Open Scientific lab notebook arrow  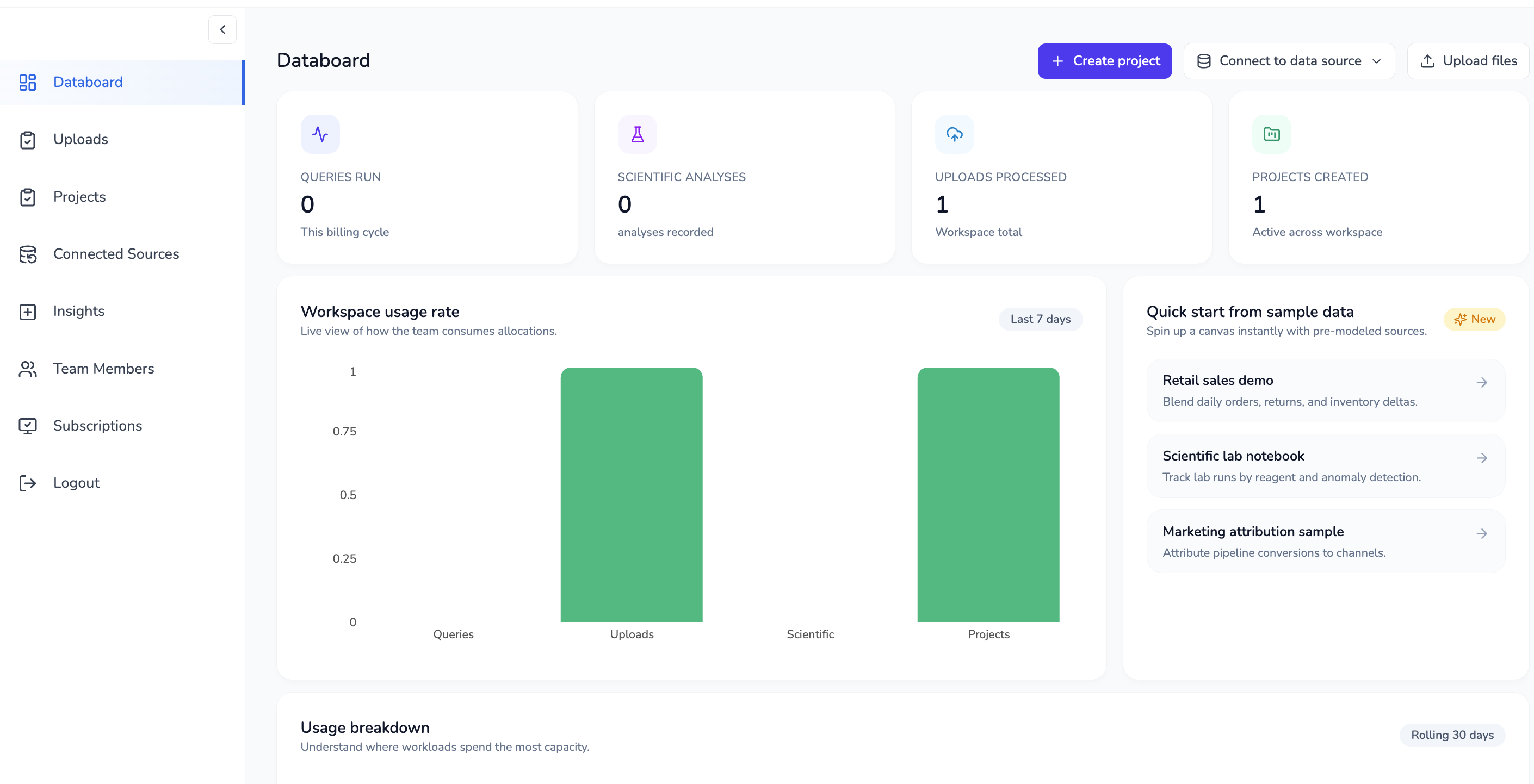point(1482,458)
